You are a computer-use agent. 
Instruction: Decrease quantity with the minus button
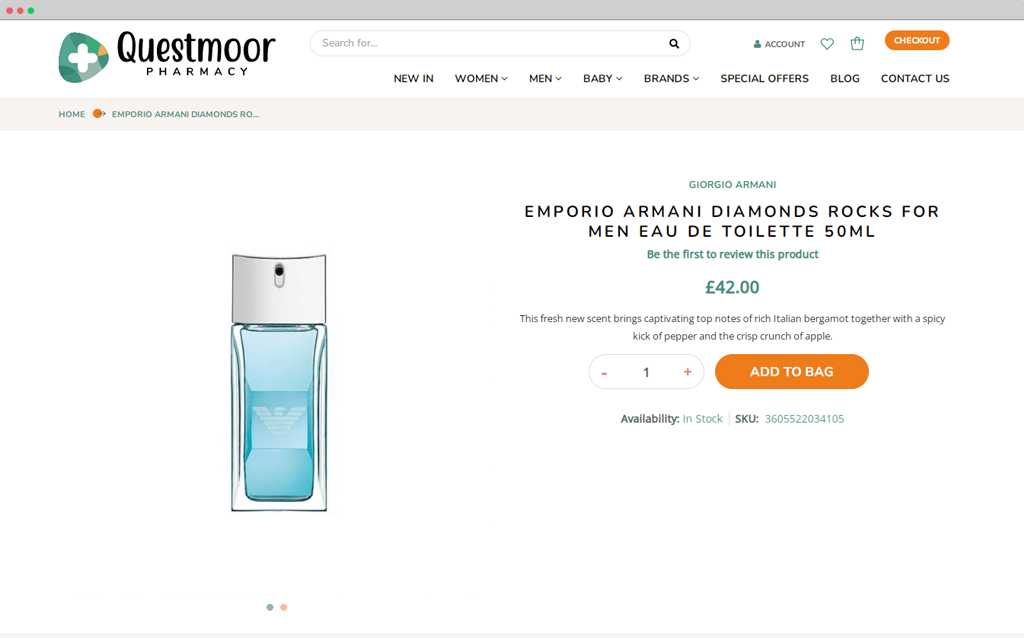pos(604,372)
